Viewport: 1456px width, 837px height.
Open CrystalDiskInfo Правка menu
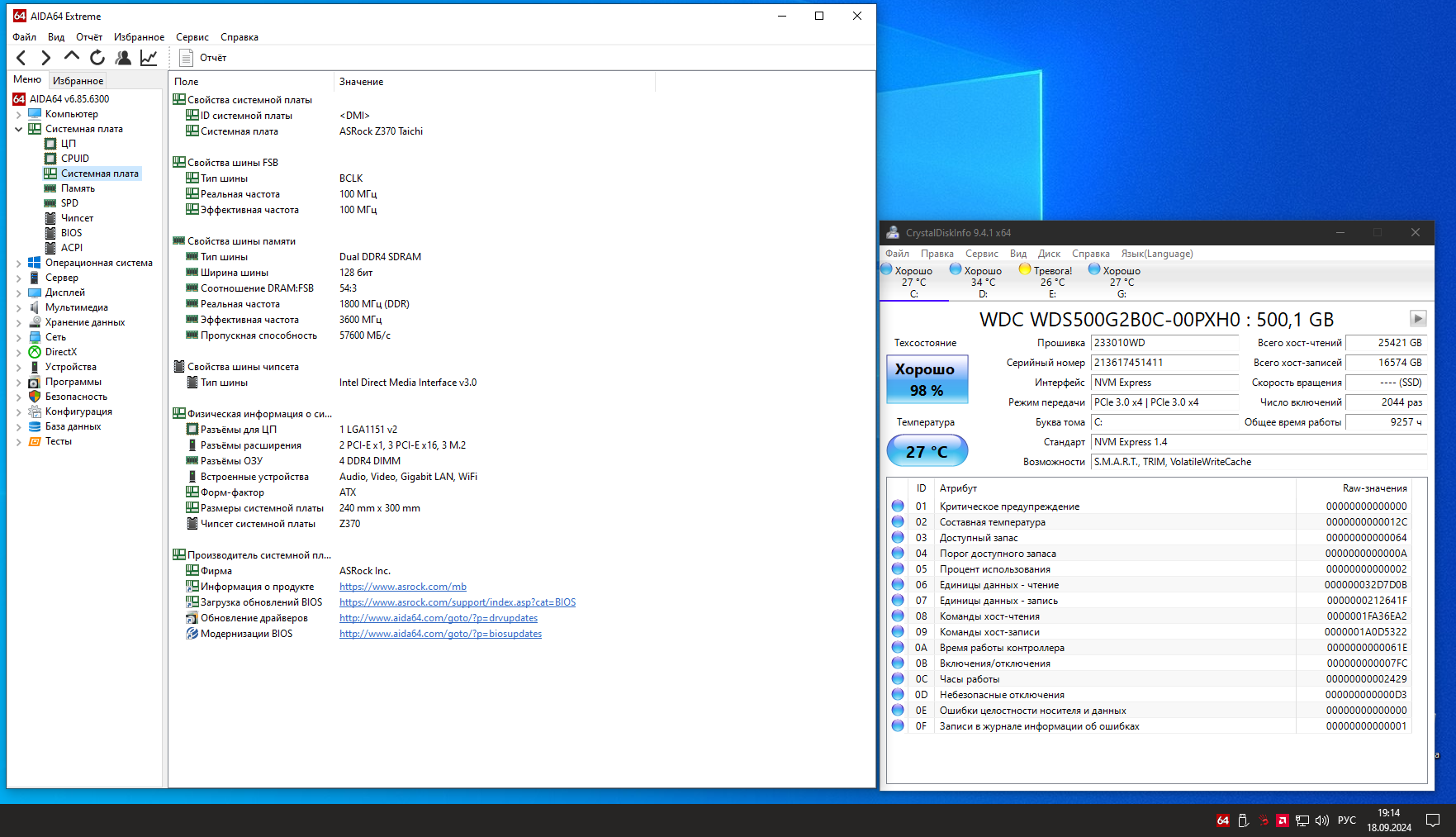(x=937, y=254)
